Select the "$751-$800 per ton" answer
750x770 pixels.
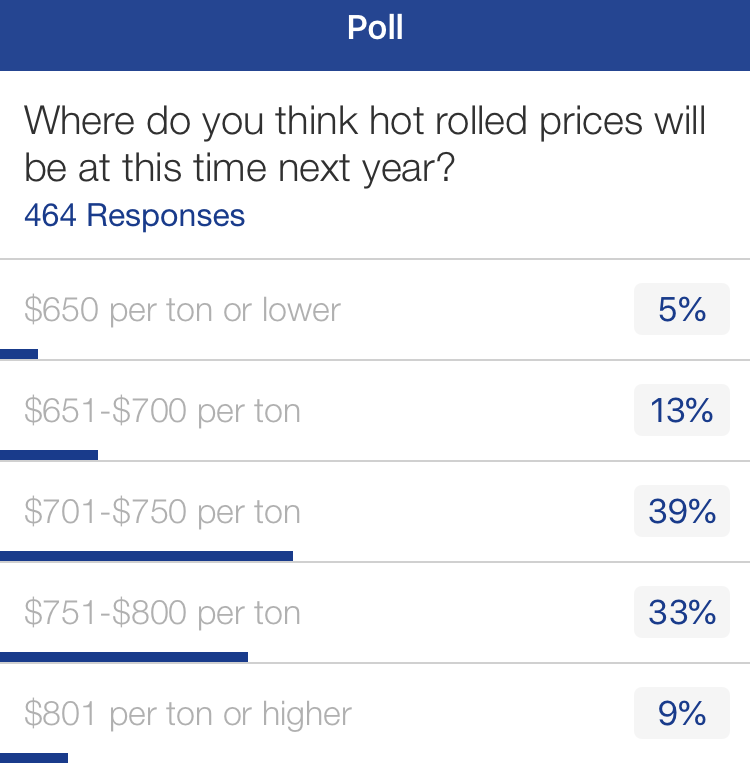[163, 613]
